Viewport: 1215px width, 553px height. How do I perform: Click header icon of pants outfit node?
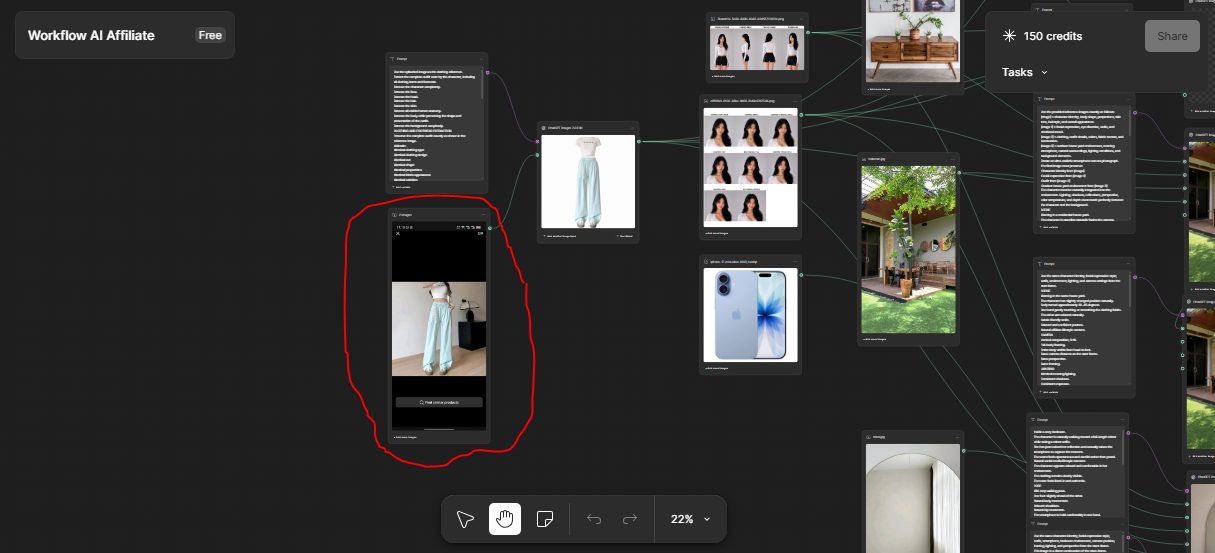coord(545,128)
